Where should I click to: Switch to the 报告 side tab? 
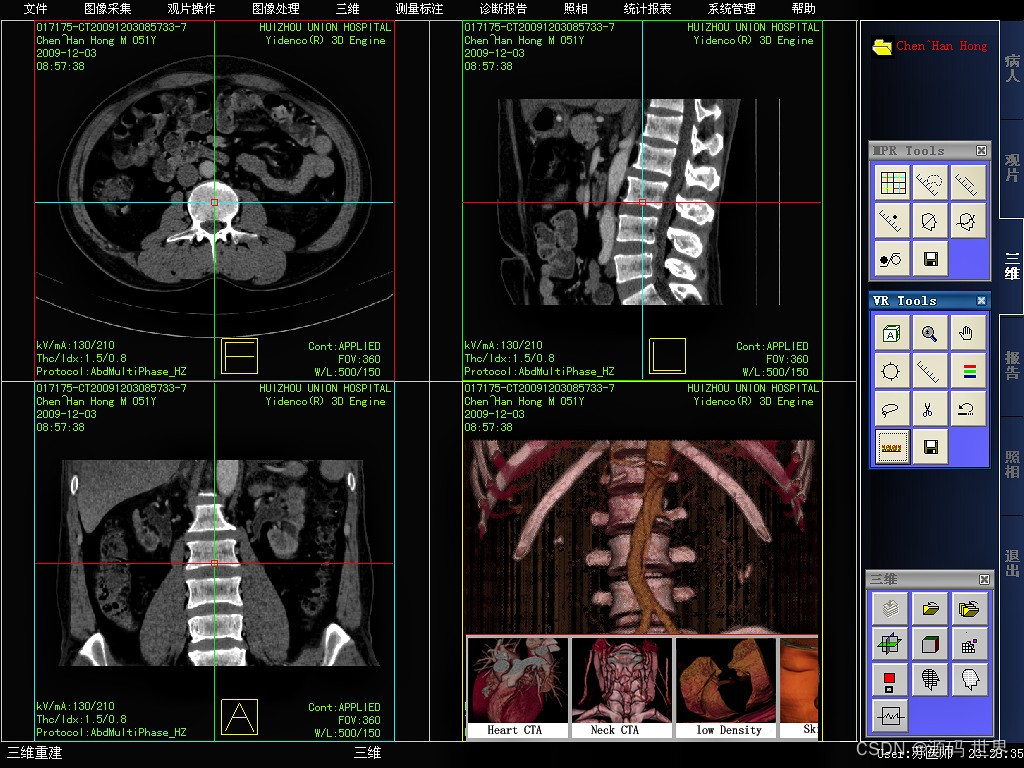pos(1012,366)
